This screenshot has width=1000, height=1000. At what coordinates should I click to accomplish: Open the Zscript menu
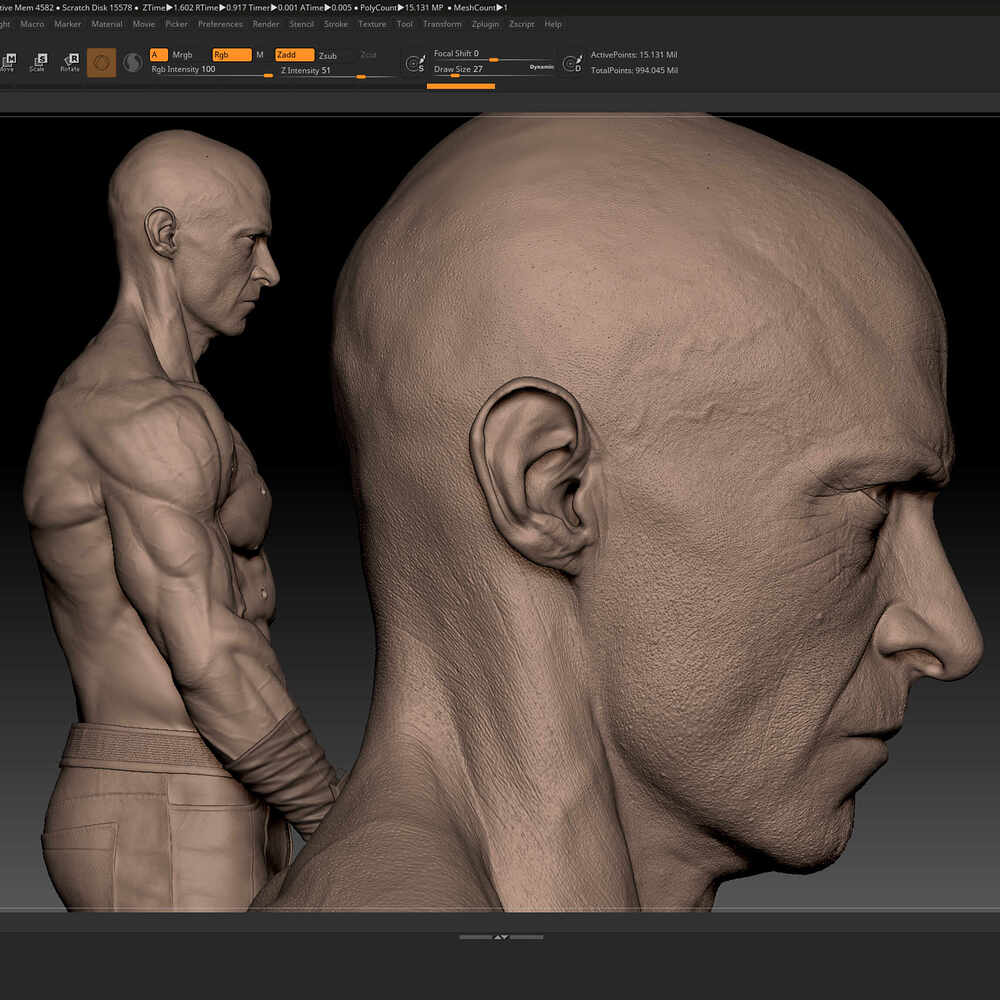click(x=522, y=24)
